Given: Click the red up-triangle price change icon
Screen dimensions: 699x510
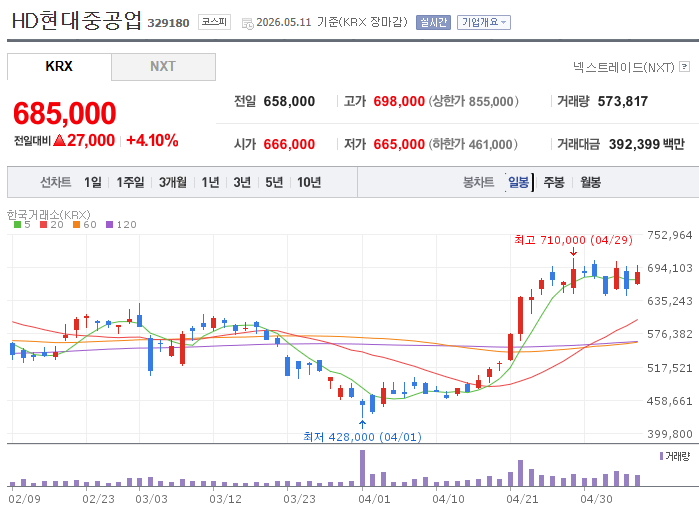Looking at the screenshot, I should (59, 141).
